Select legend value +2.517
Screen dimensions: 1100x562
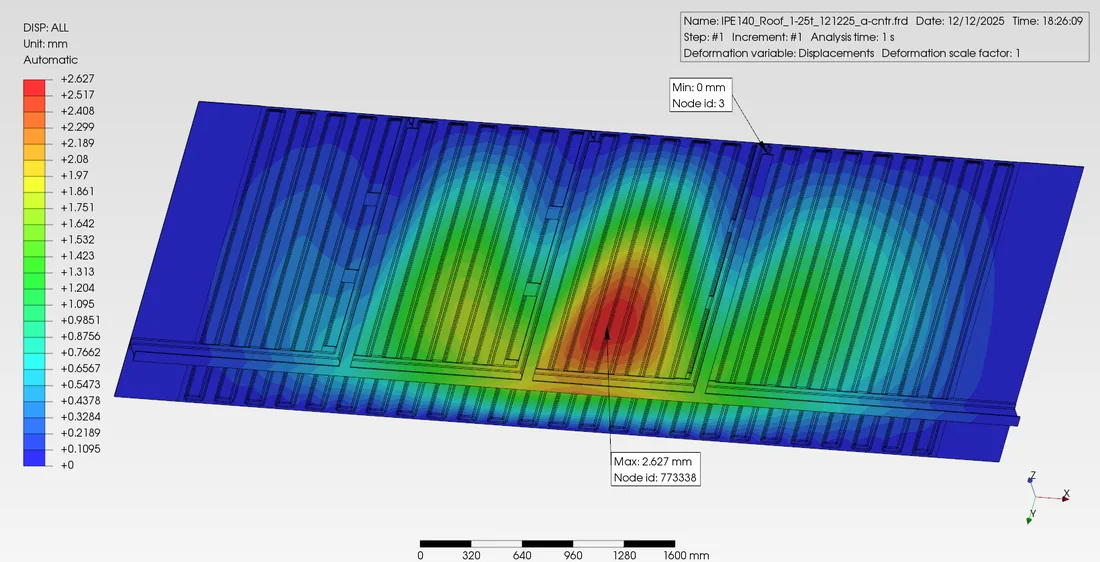pyautogui.click(x=77, y=95)
